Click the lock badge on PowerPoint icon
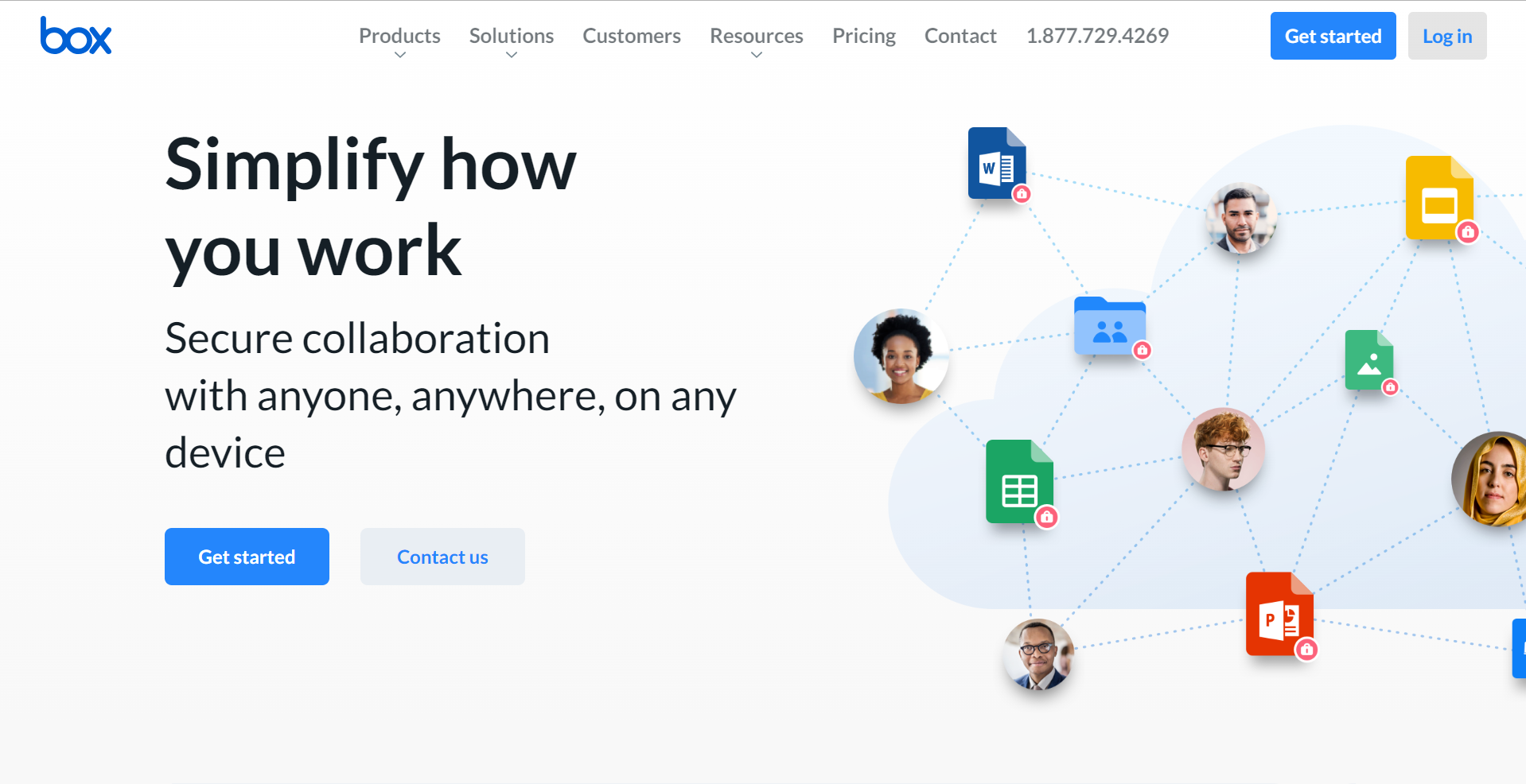 point(1306,650)
